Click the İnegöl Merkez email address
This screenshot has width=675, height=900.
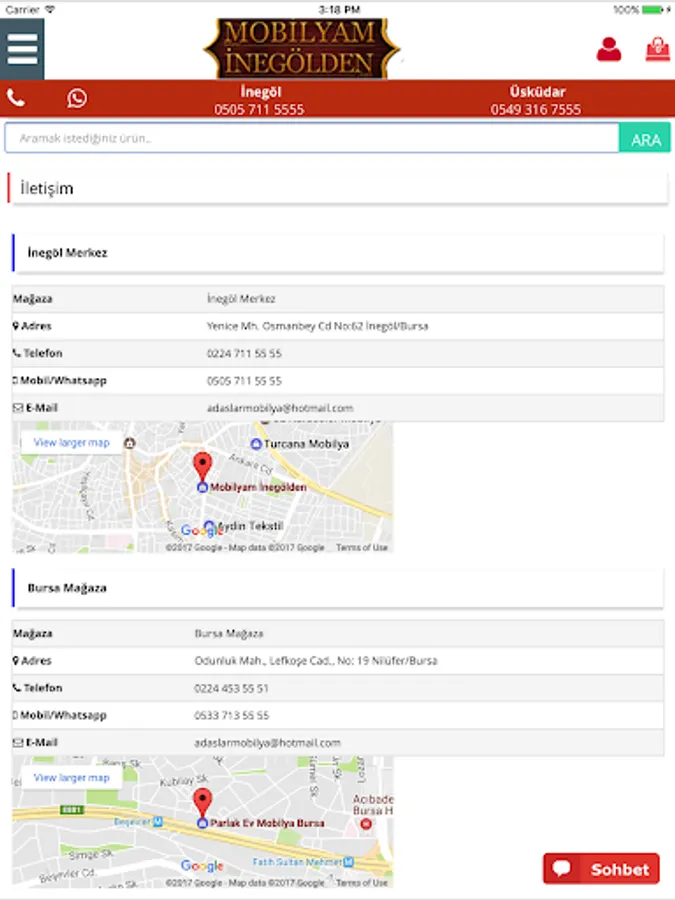tap(280, 408)
